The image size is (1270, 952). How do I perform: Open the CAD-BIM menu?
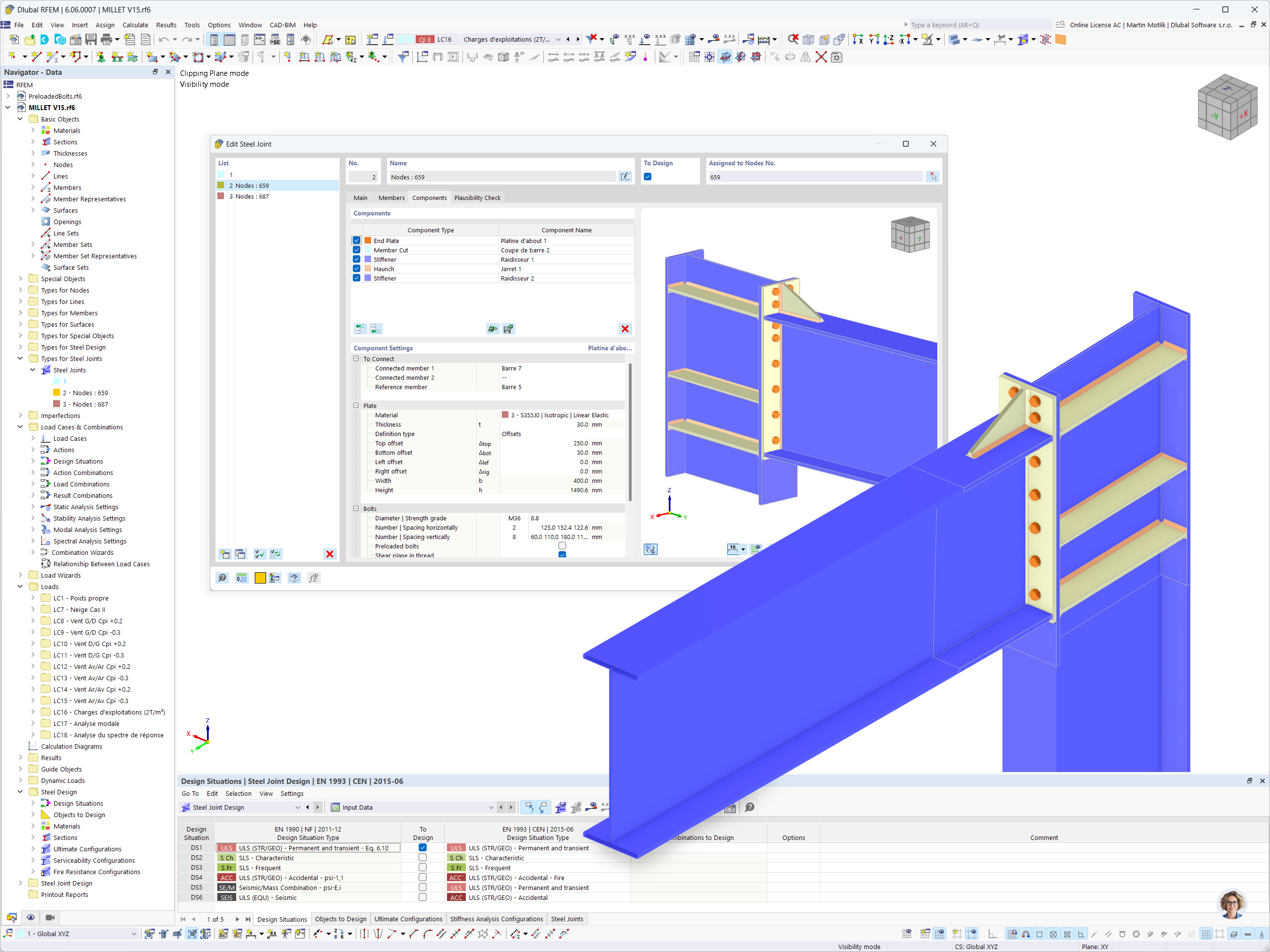282,25
